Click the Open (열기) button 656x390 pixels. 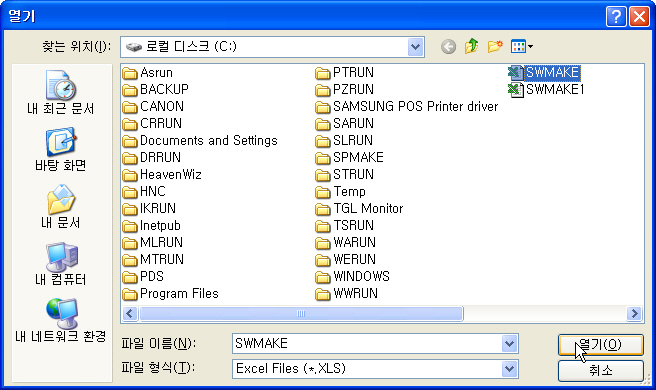600,345
